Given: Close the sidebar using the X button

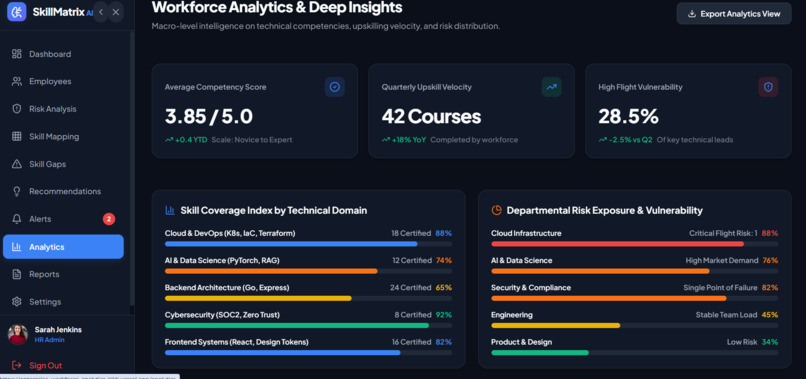Looking at the screenshot, I should [116, 12].
